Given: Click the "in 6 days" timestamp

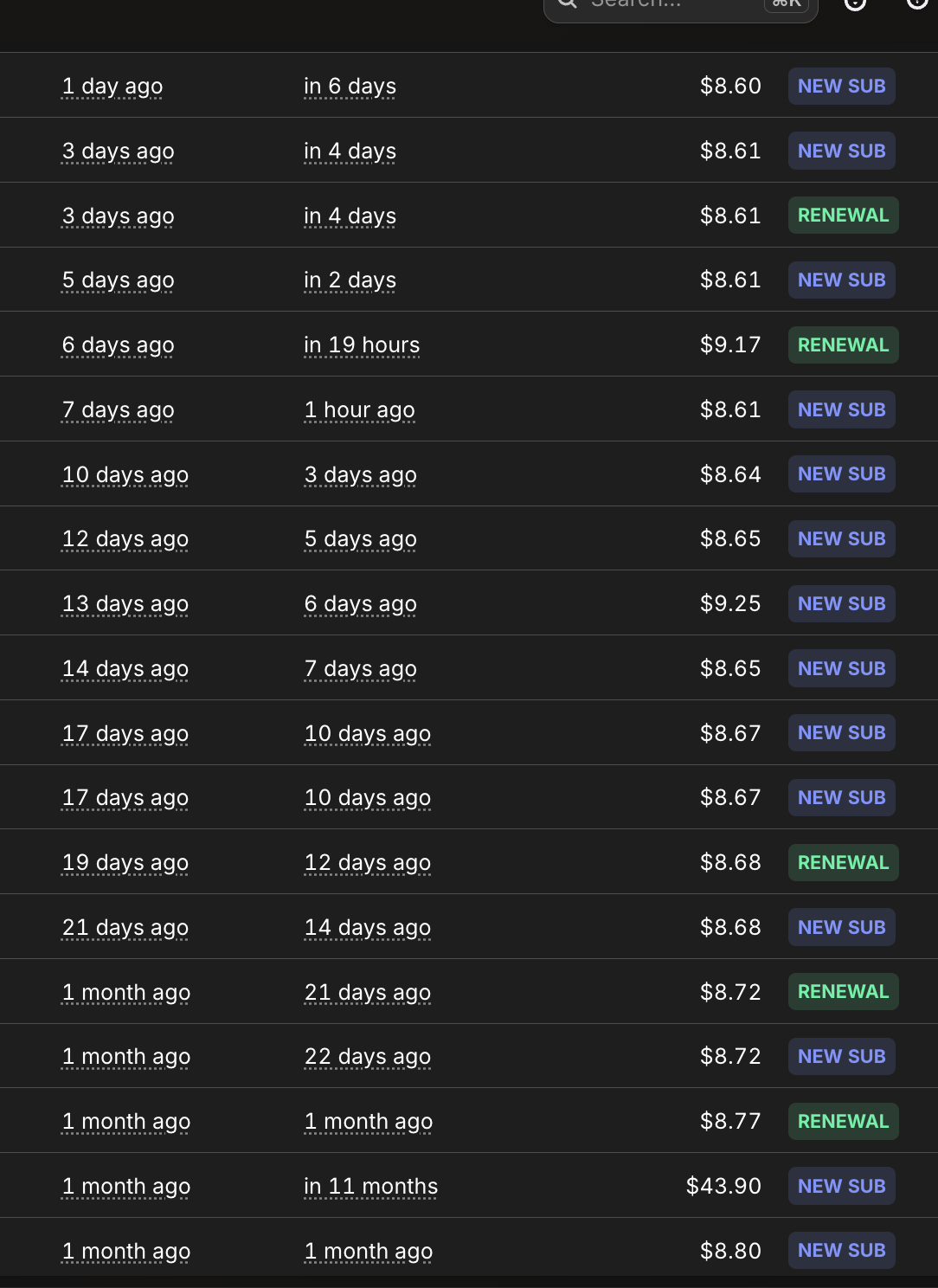Looking at the screenshot, I should (350, 87).
